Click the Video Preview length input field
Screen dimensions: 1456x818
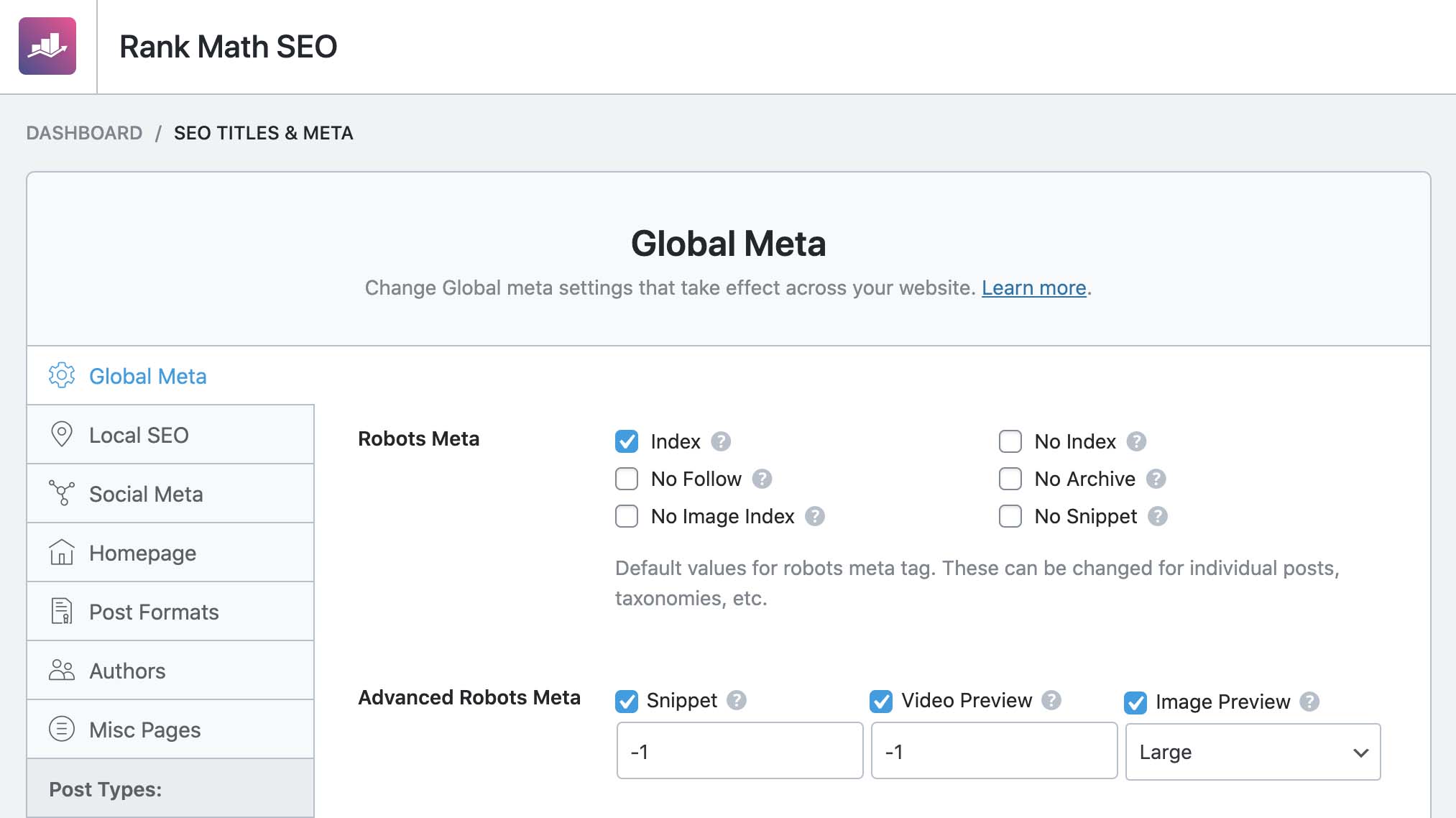(x=994, y=751)
